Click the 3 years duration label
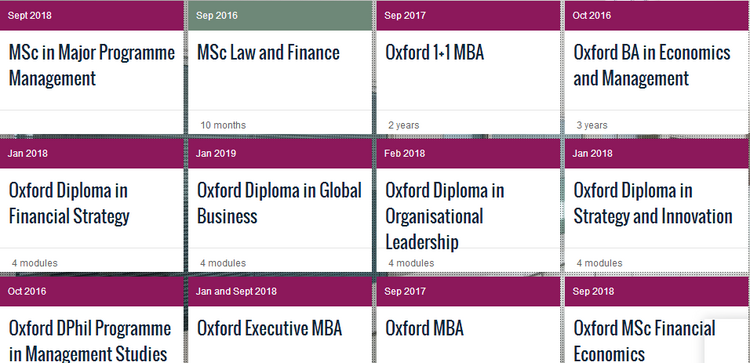750x363 pixels. tap(592, 125)
